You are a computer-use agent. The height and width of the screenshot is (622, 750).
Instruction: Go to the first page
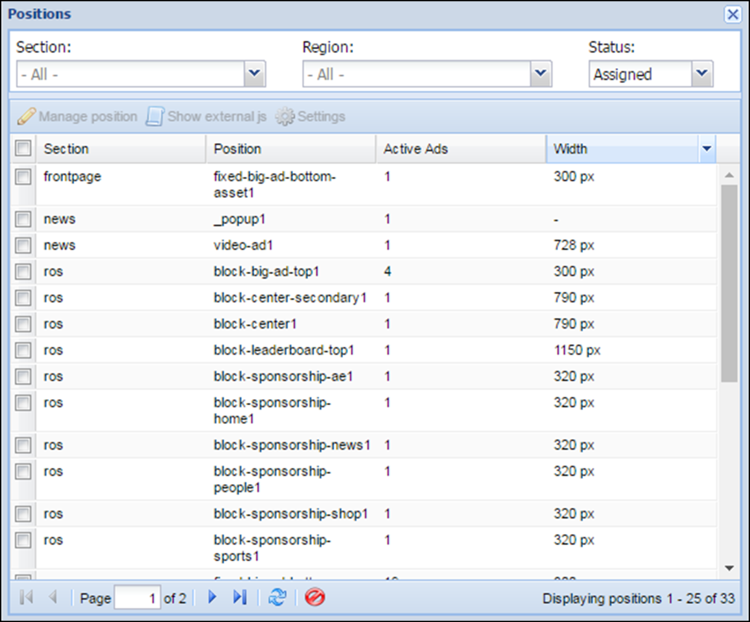[x=26, y=597]
